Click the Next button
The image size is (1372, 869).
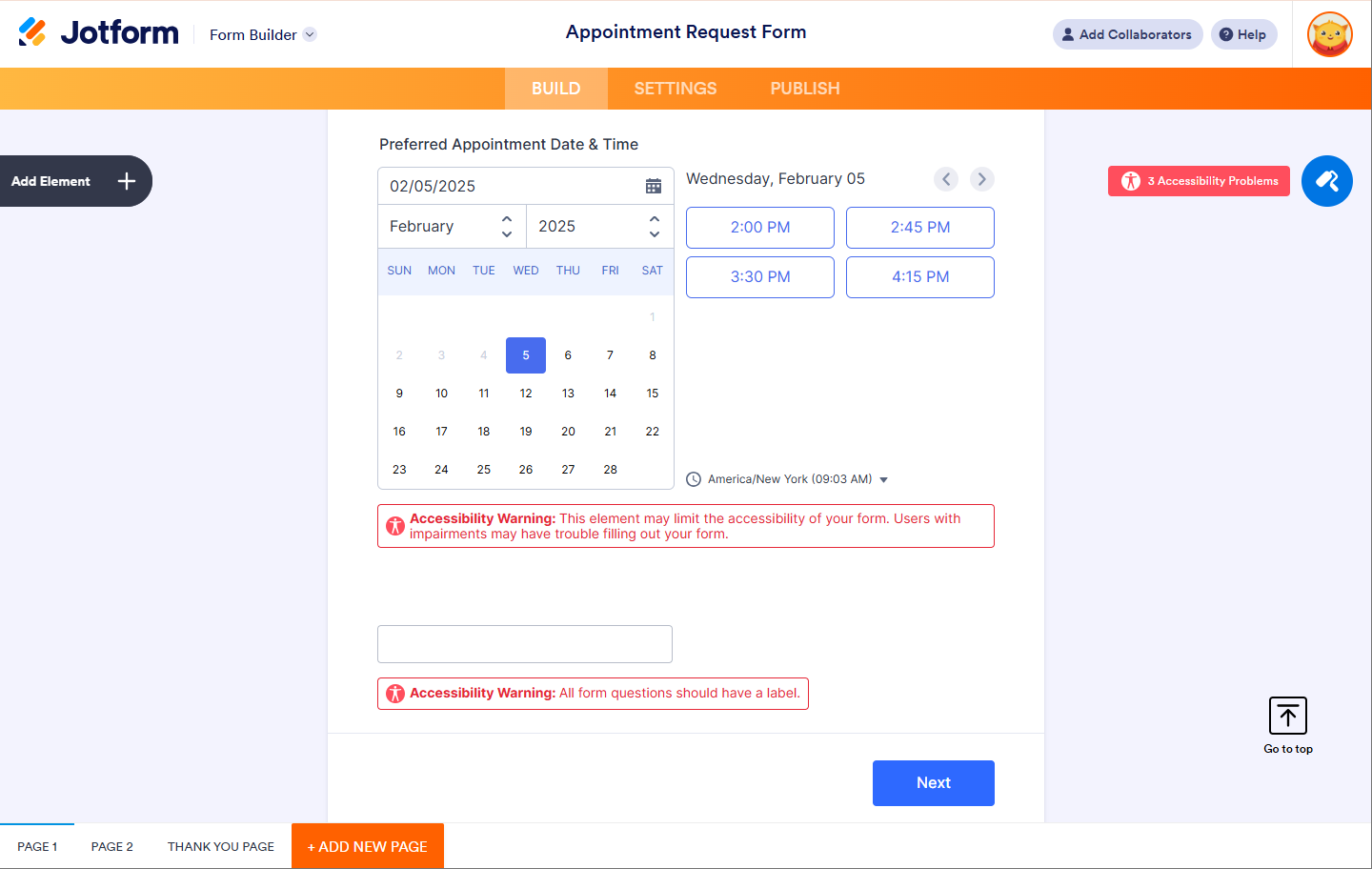pyautogui.click(x=934, y=783)
